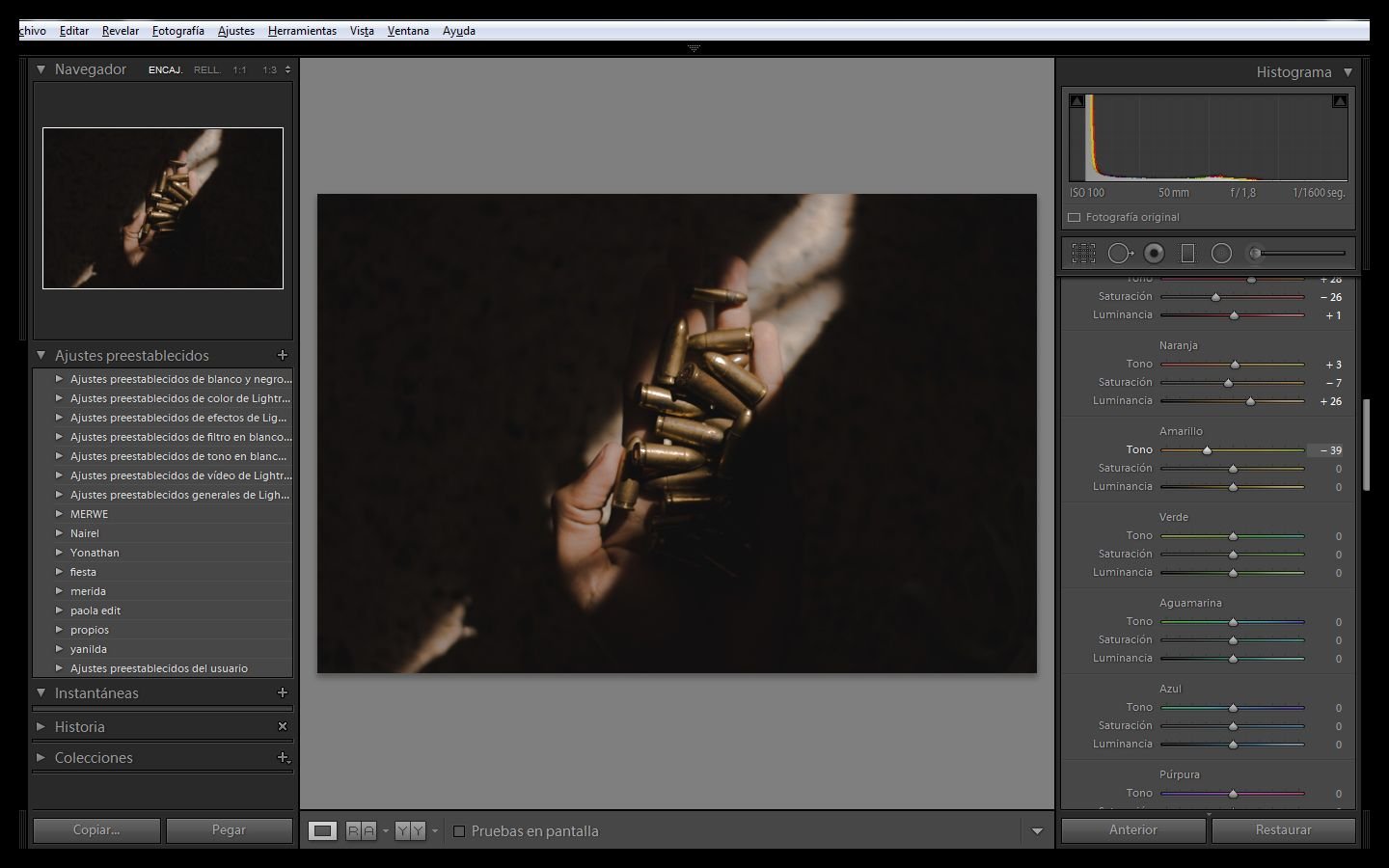Open the Herramientas menu
The height and width of the screenshot is (868, 1389).
coord(302,31)
